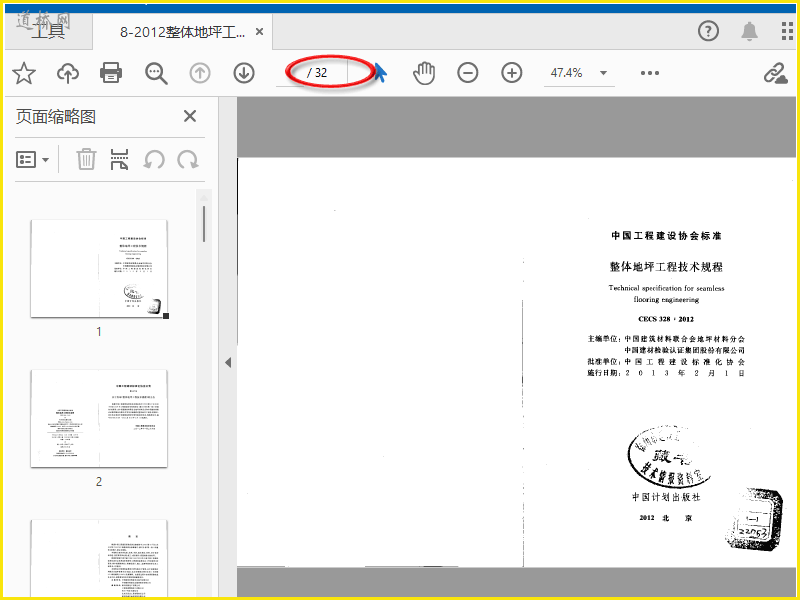This screenshot has height=600, width=800.
Task: Share a link to the file
Action: coord(776,73)
